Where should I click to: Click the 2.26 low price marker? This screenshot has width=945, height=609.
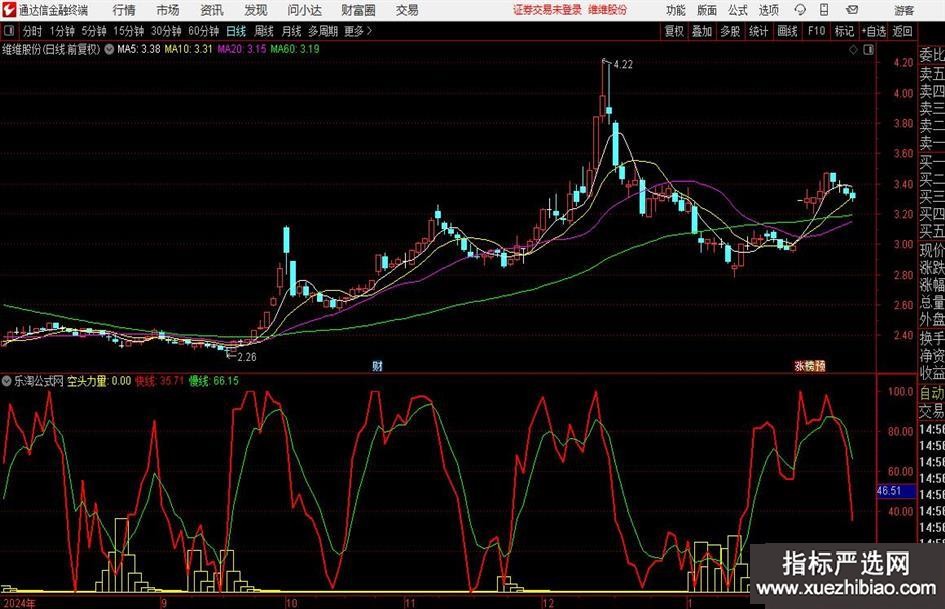[x=246, y=357]
